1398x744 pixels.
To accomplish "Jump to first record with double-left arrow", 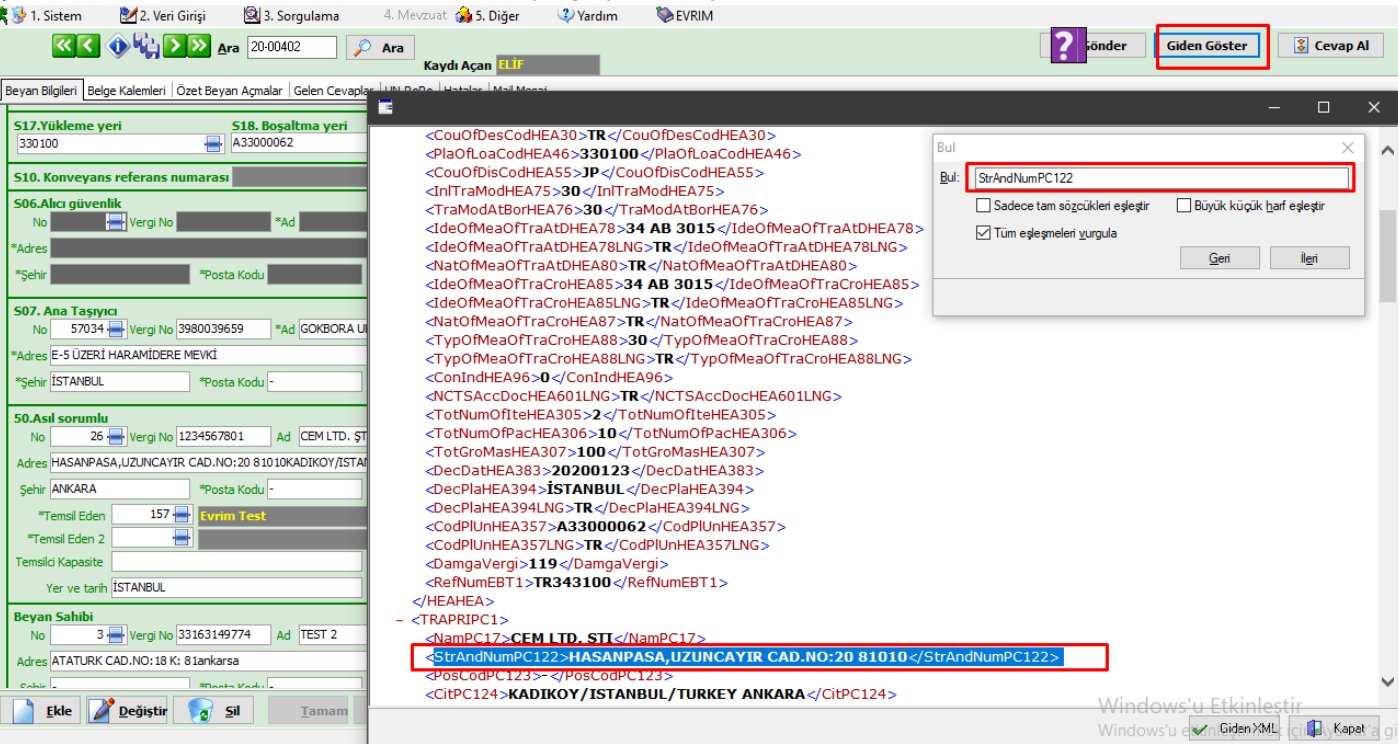I will coord(63,46).
